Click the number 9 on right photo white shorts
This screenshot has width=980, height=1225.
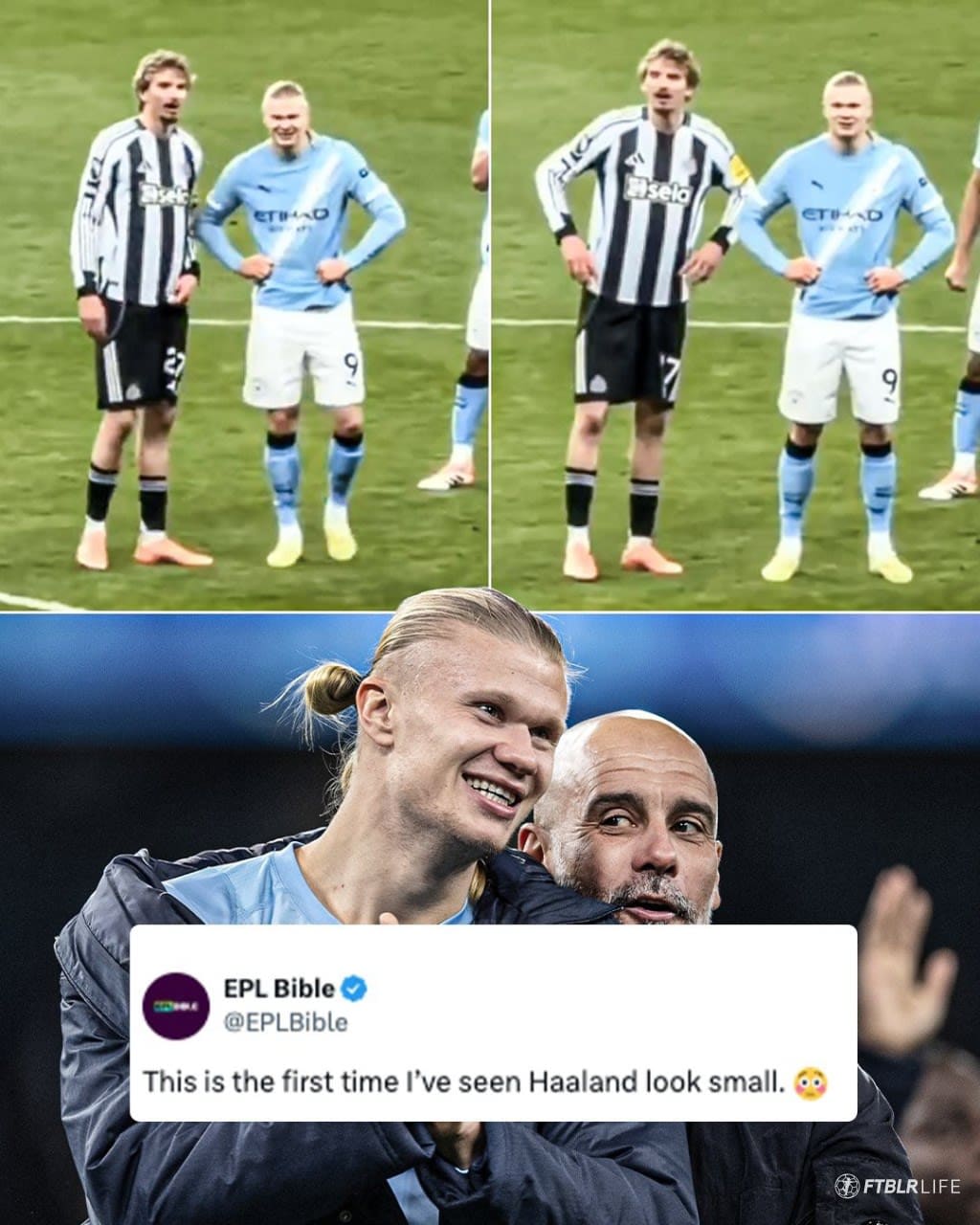(889, 382)
